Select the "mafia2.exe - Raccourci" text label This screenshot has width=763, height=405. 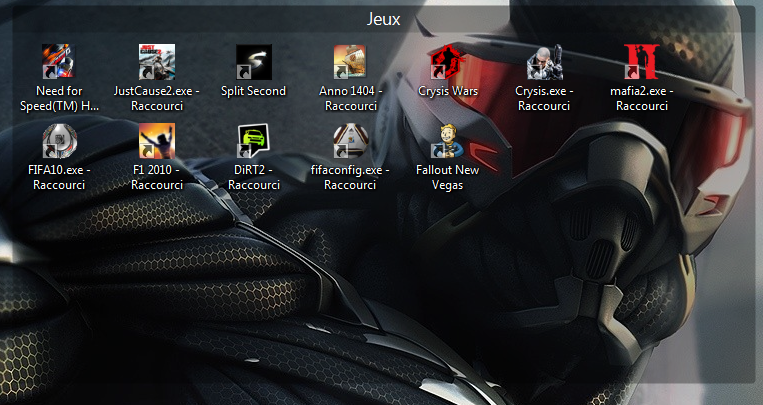641,98
